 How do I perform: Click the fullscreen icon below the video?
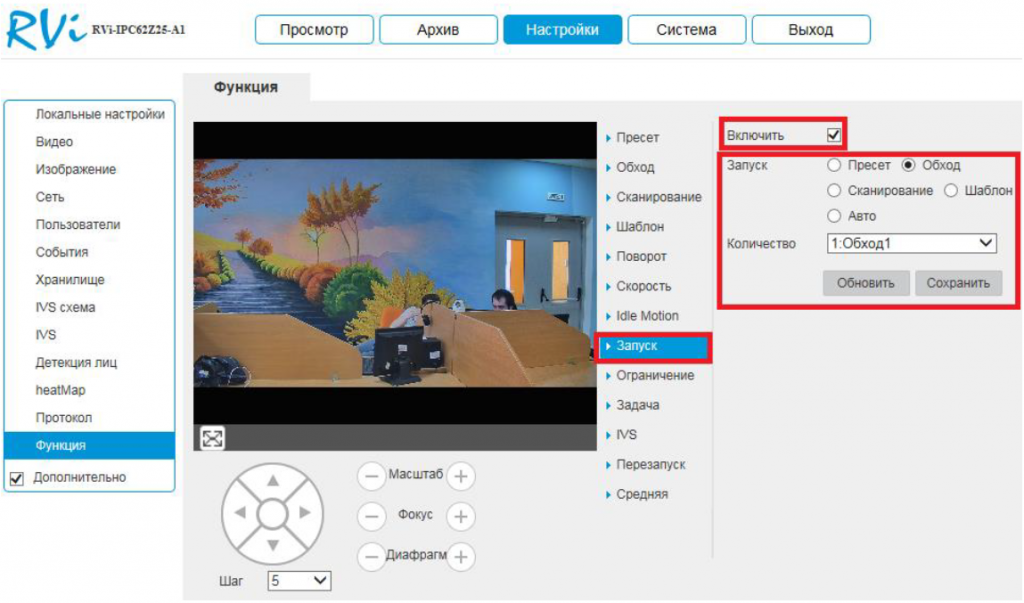(x=212, y=437)
